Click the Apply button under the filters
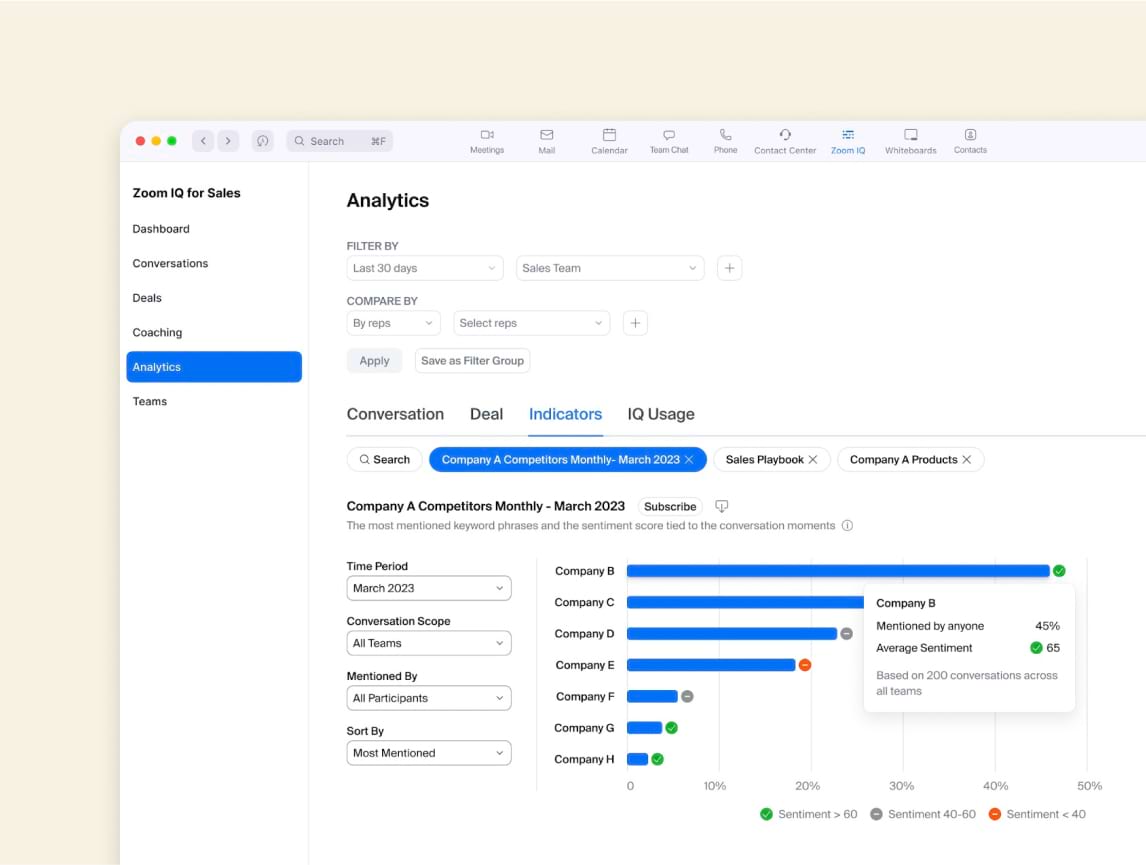Viewport: 1146px width, 865px height. pyautogui.click(x=374, y=360)
